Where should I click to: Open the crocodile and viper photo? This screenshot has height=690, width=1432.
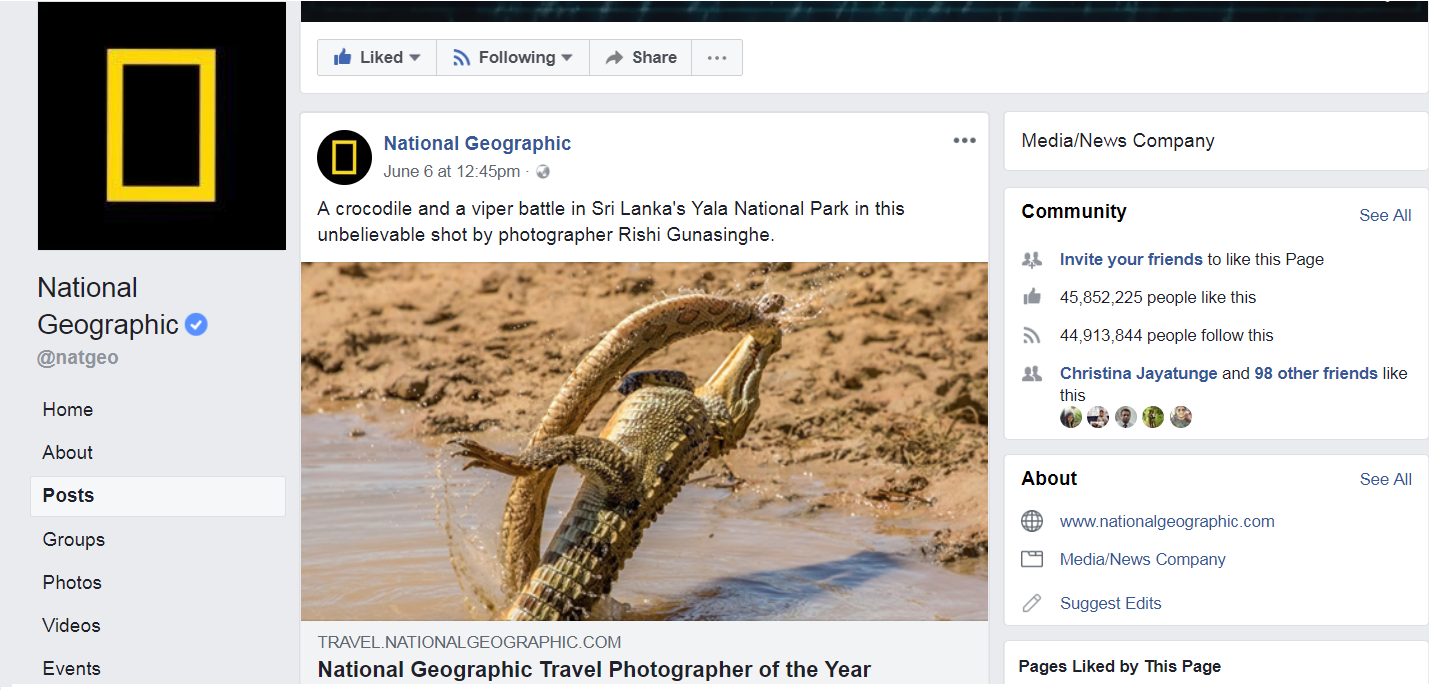point(644,441)
